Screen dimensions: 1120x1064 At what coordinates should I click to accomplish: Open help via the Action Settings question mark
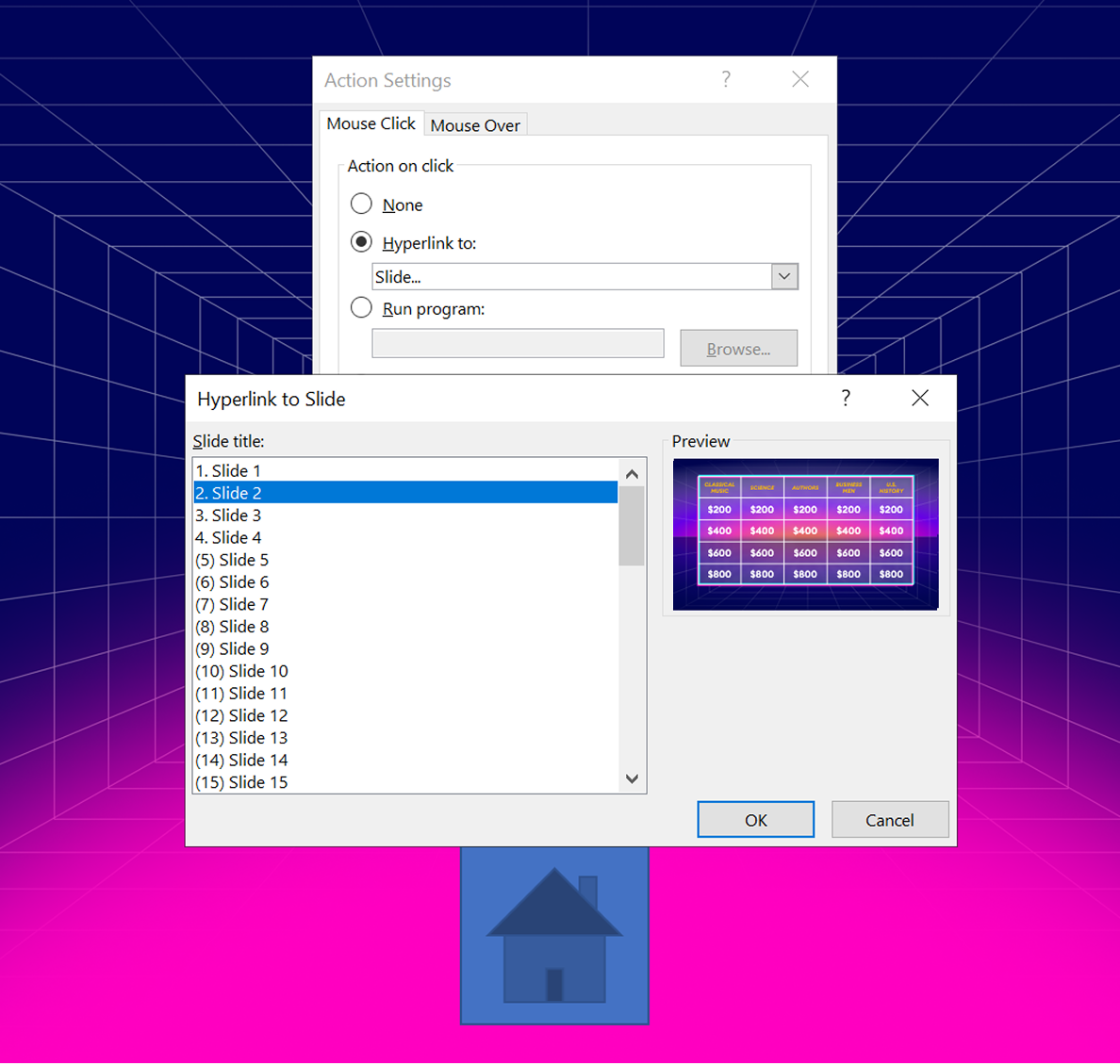(x=725, y=79)
